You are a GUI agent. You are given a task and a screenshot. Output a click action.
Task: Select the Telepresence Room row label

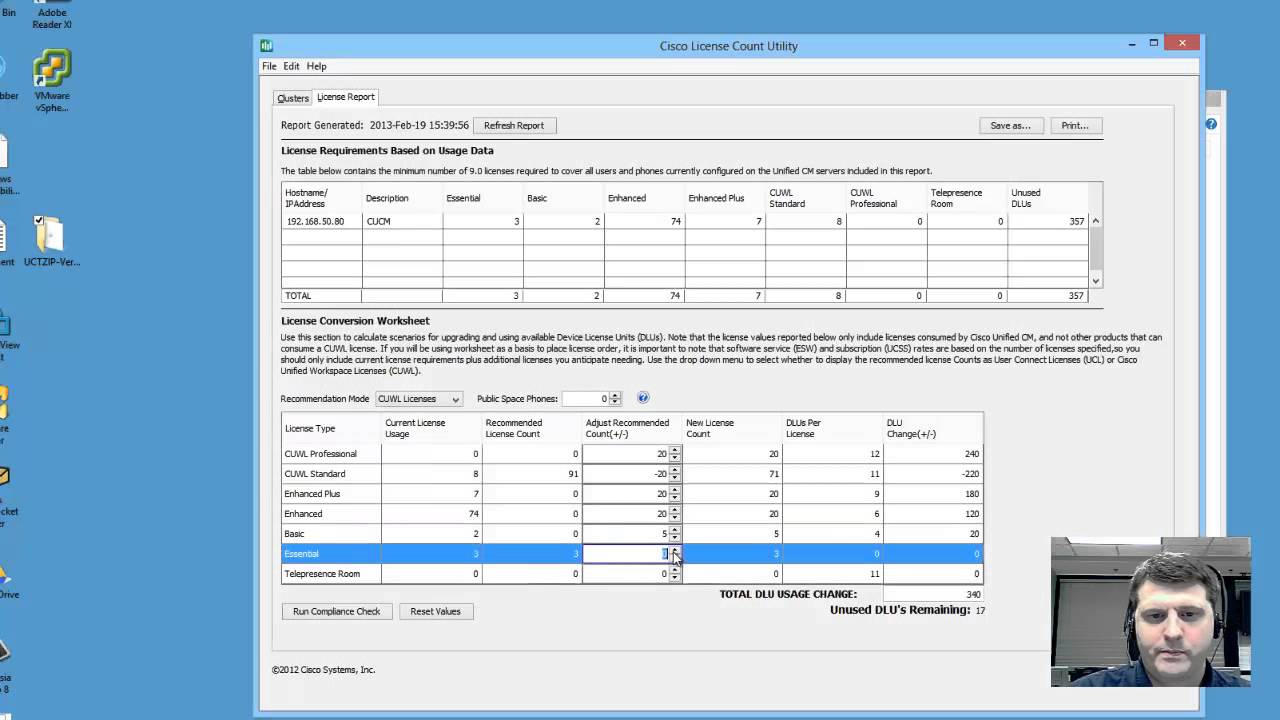(322, 574)
